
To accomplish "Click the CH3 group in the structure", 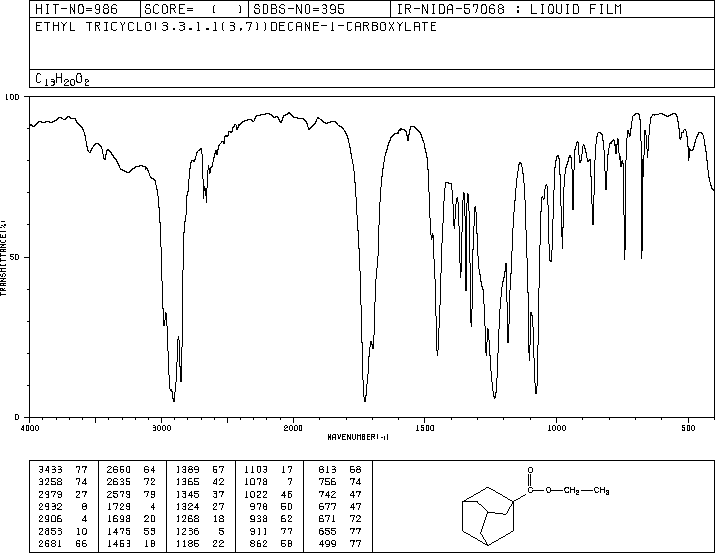I will click(601, 491).
